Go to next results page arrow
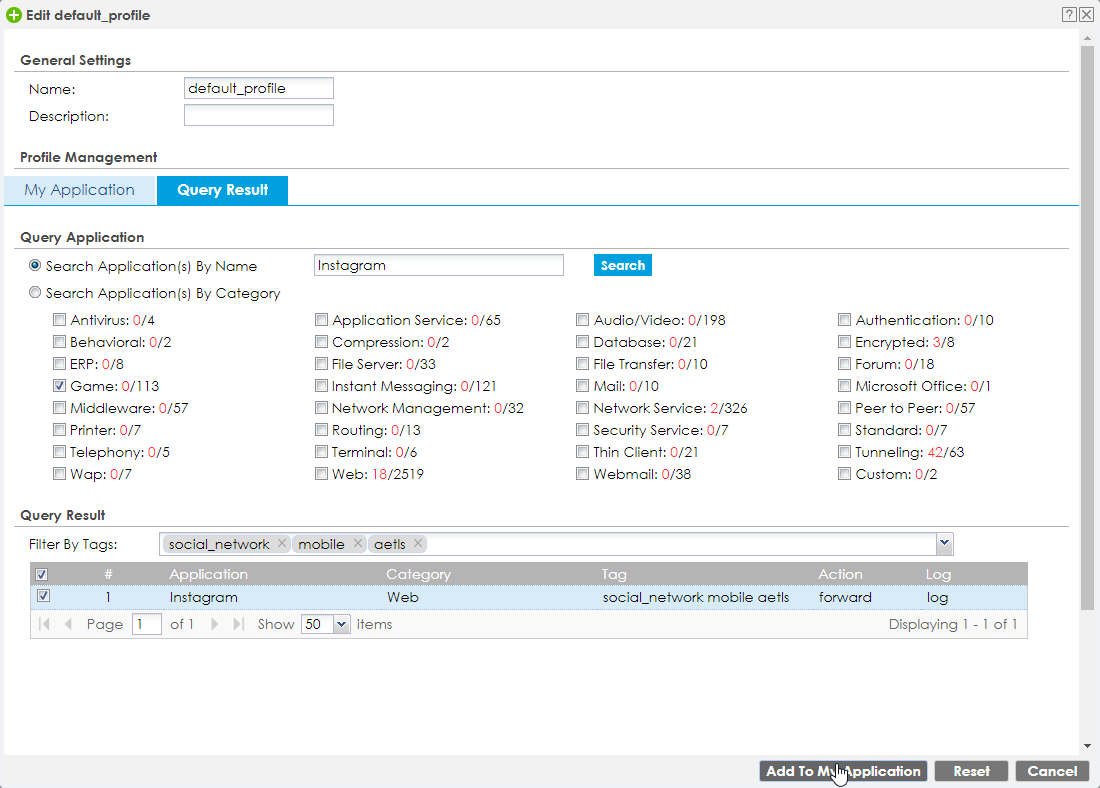 click(215, 624)
